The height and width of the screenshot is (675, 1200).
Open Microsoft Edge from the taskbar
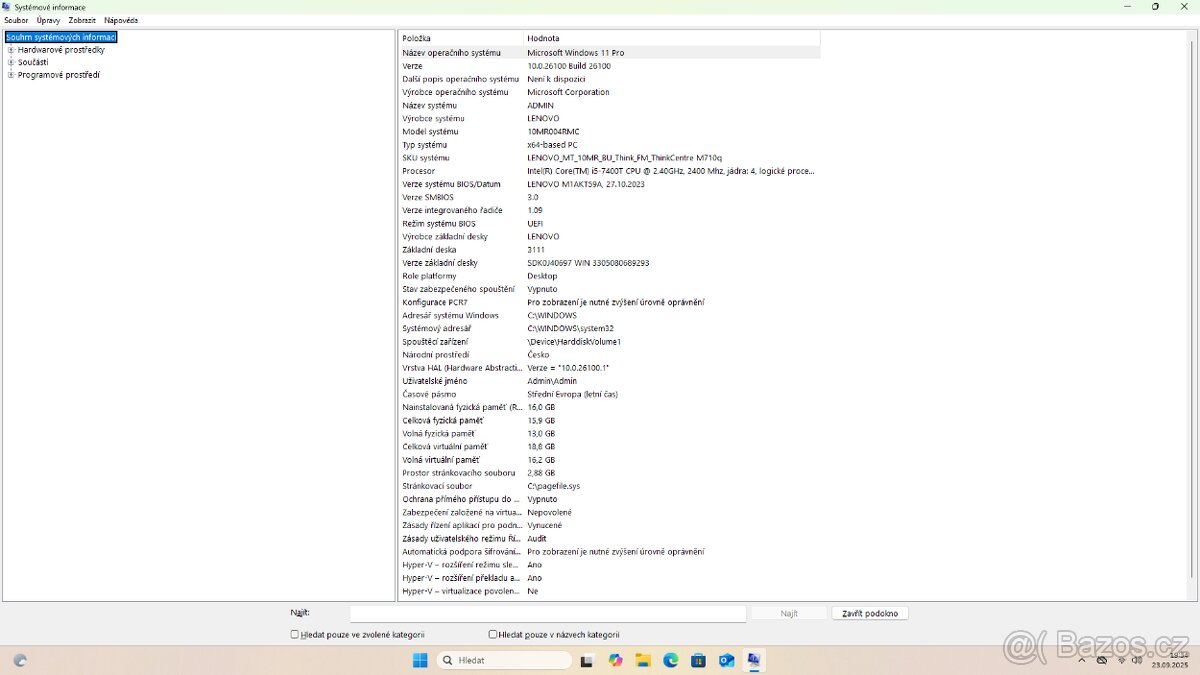(670, 660)
